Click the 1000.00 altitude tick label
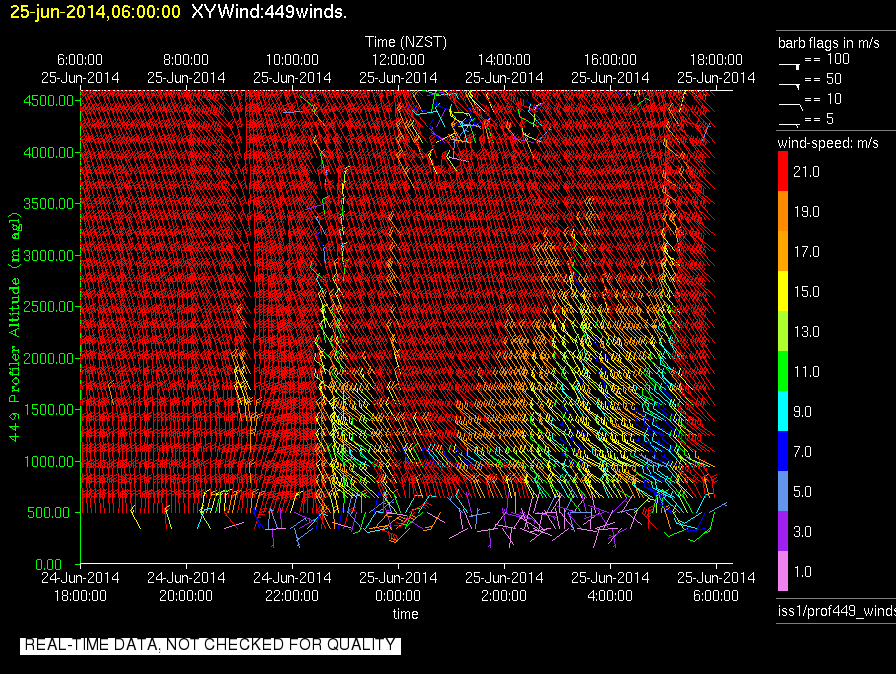 49,462
